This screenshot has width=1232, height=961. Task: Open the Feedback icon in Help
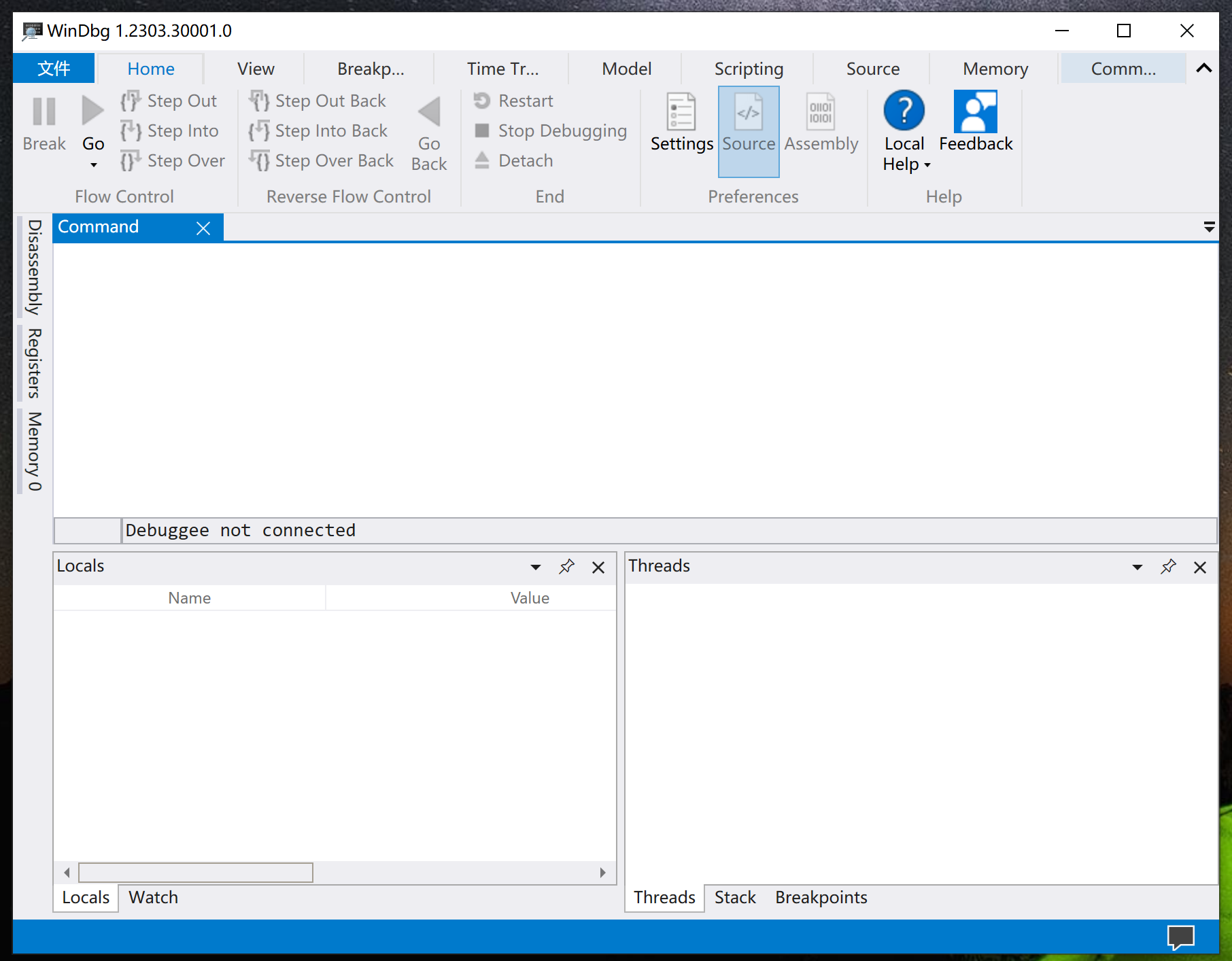tap(976, 111)
